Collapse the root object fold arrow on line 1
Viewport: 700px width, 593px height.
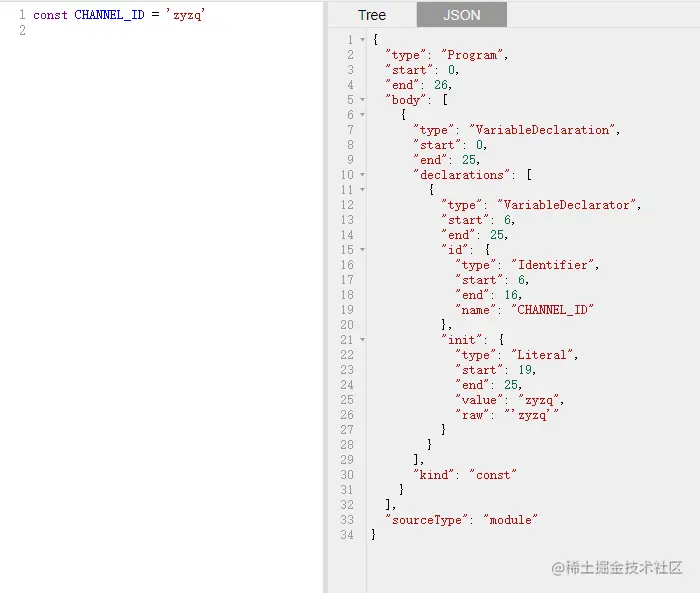coord(362,40)
